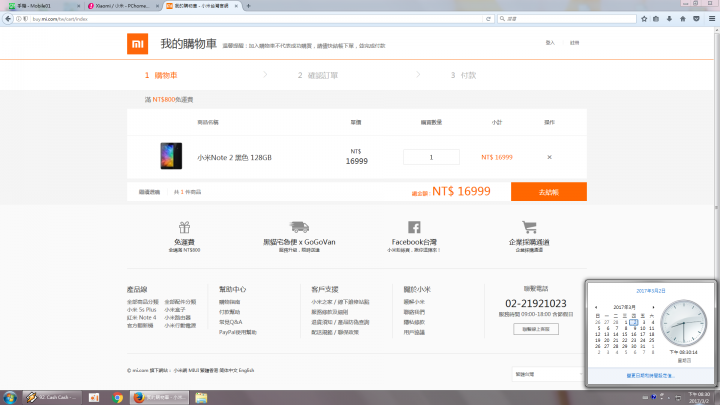Click step 3 付款
Image resolution: width=720 pixels, height=405 pixels.
(463, 75)
